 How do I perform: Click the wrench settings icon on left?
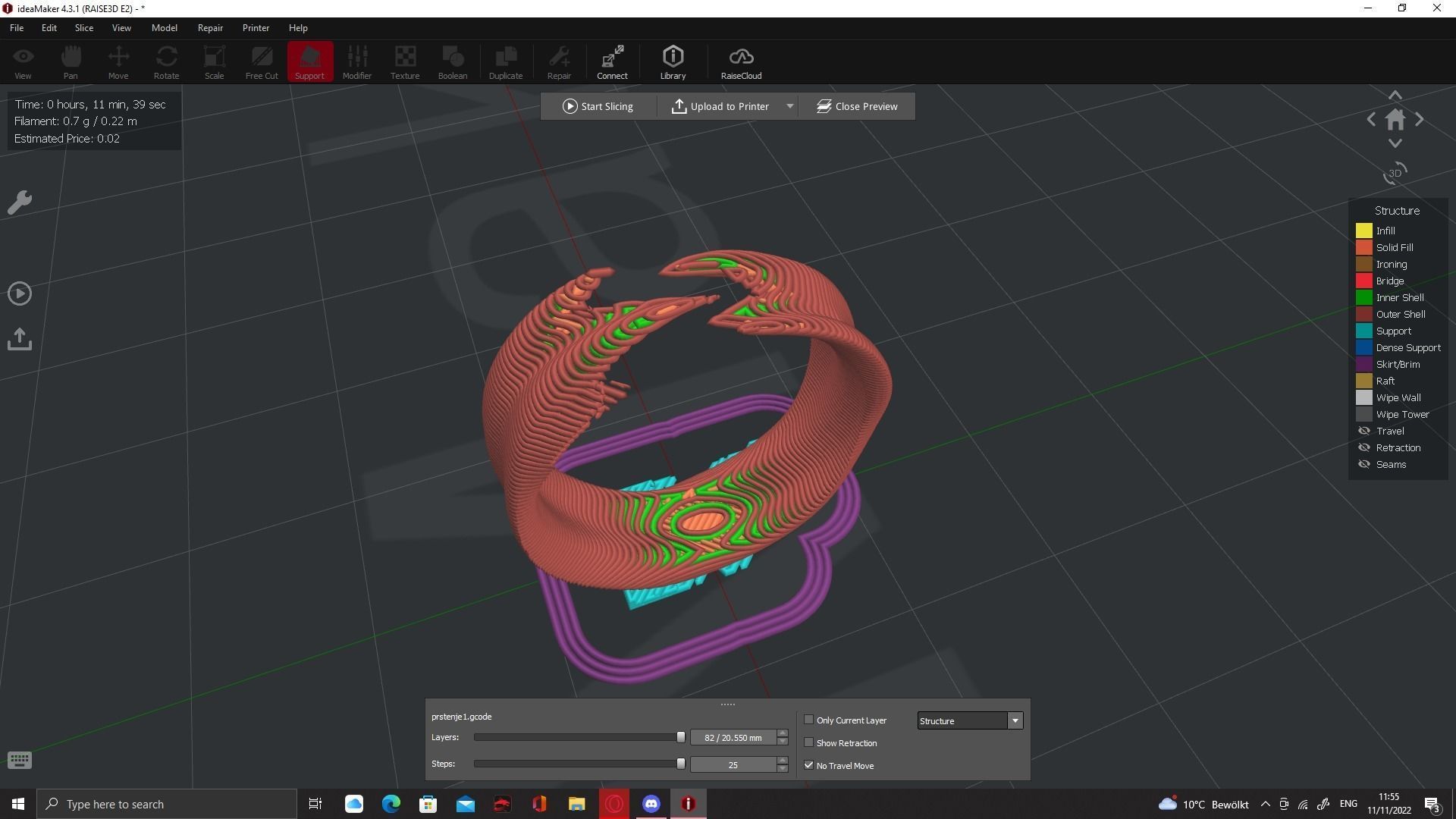pyautogui.click(x=20, y=202)
